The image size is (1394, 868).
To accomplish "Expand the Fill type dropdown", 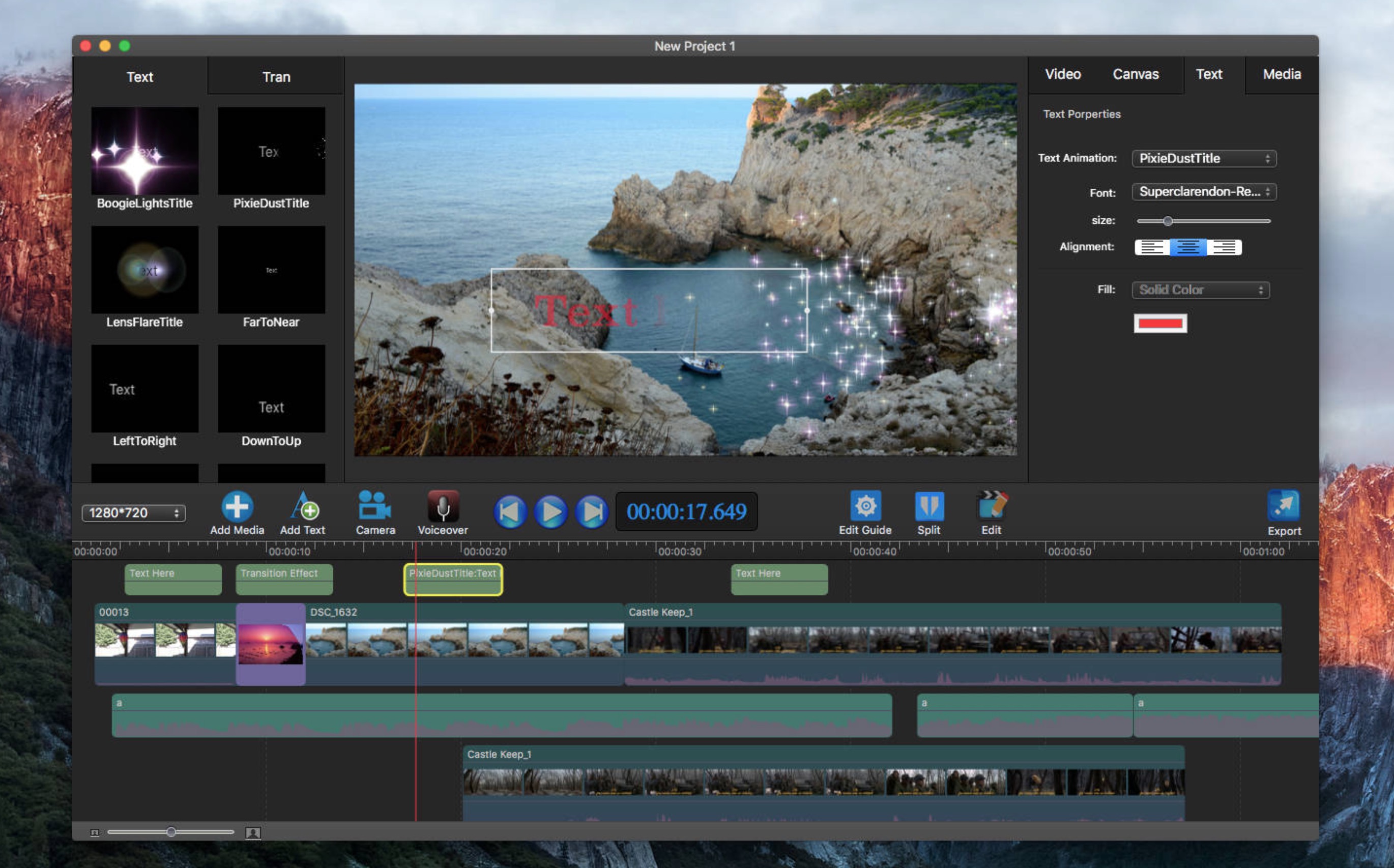I will pos(1200,288).
